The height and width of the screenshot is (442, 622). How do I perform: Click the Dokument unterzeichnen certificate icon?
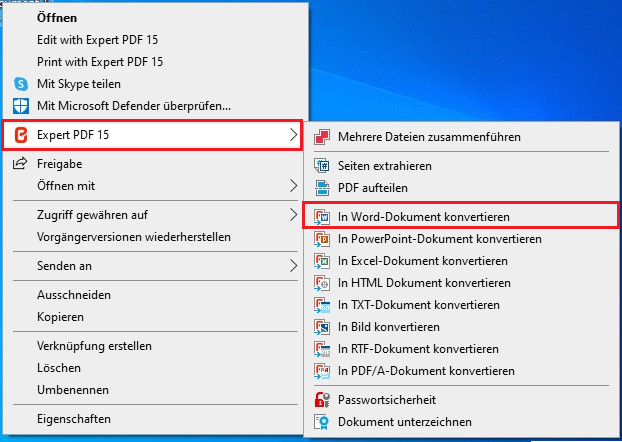(x=322, y=422)
